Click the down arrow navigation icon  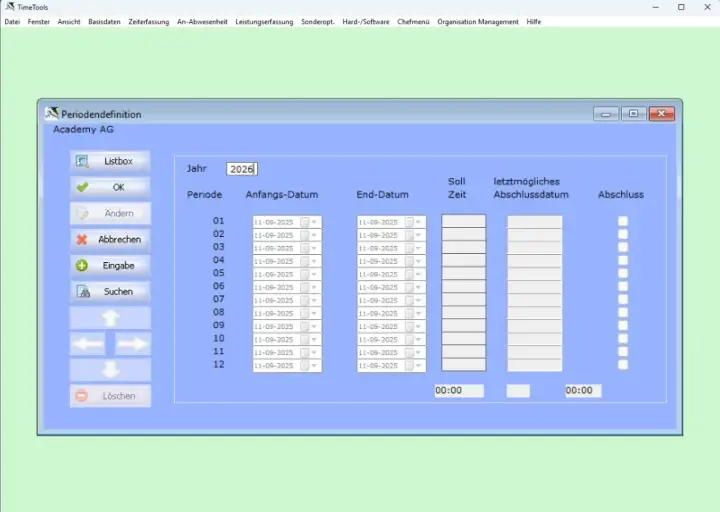(x=110, y=370)
